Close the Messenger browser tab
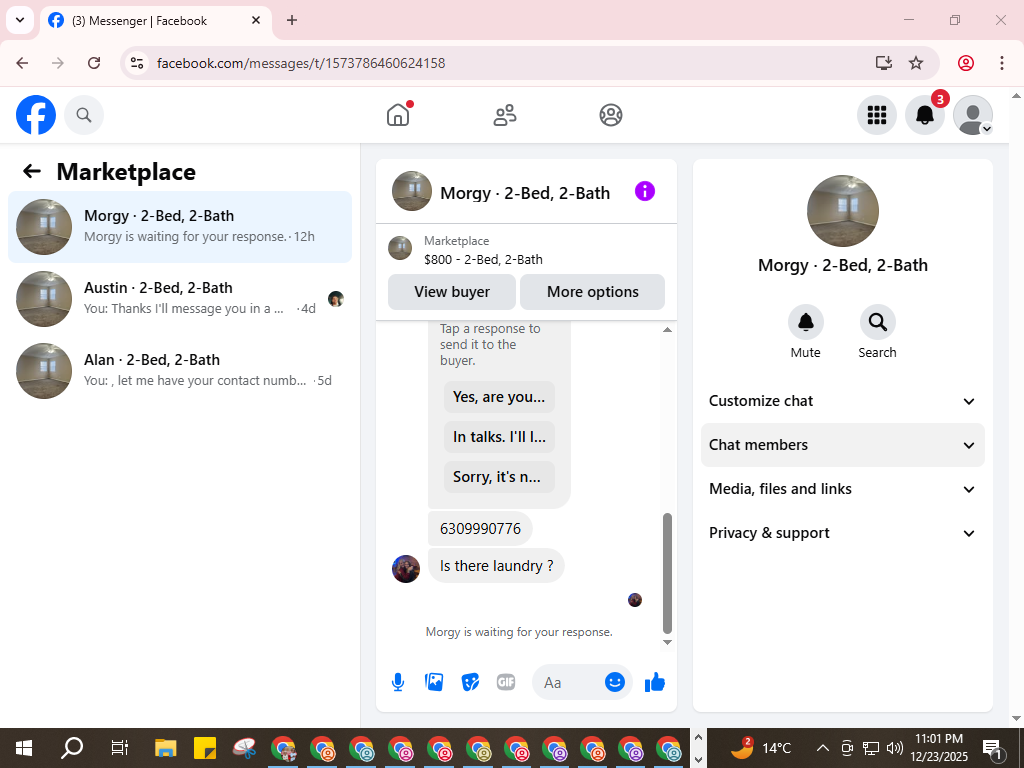The width and height of the screenshot is (1024, 768). coord(256,20)
